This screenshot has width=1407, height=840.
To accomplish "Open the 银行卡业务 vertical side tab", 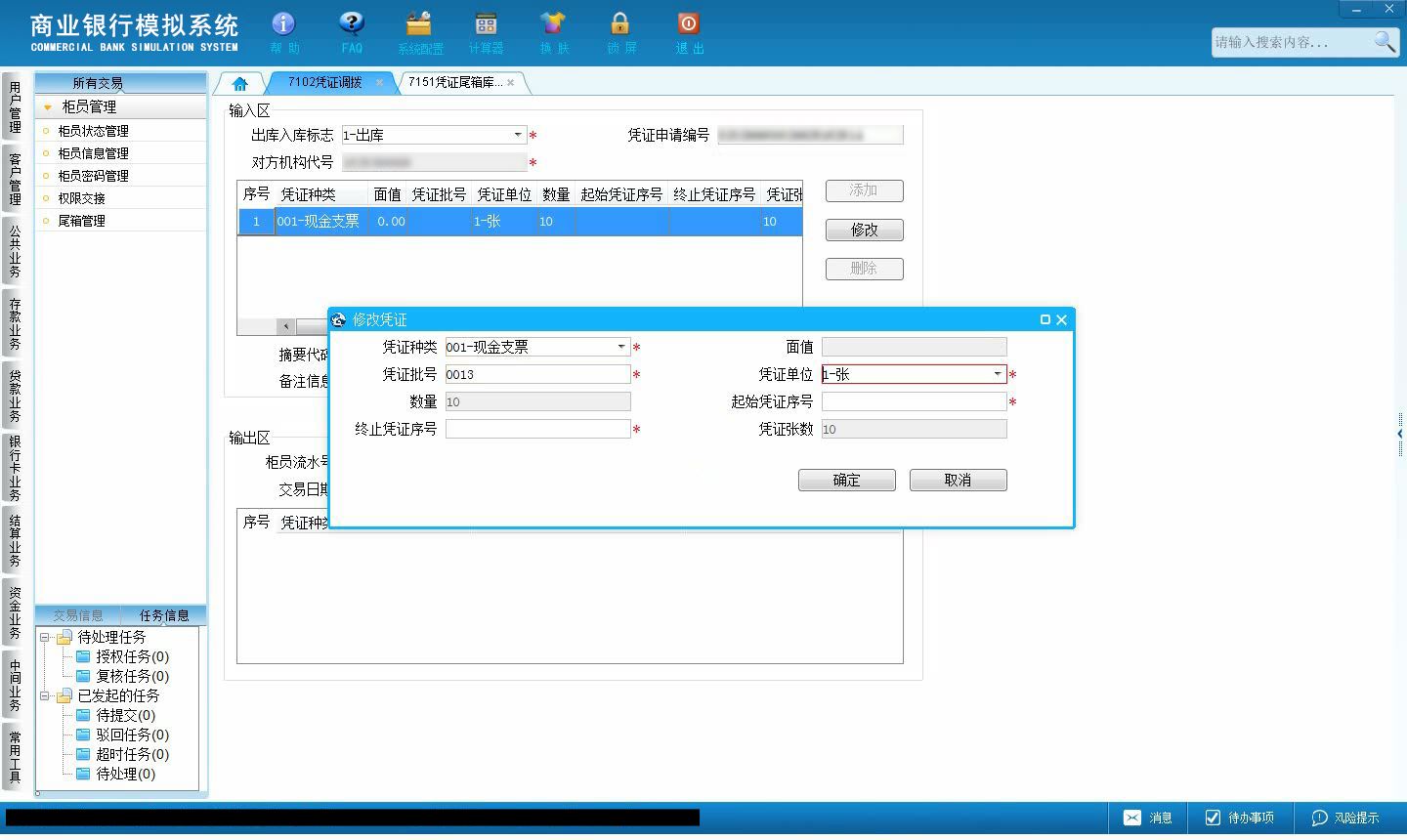I will [15, 468].
